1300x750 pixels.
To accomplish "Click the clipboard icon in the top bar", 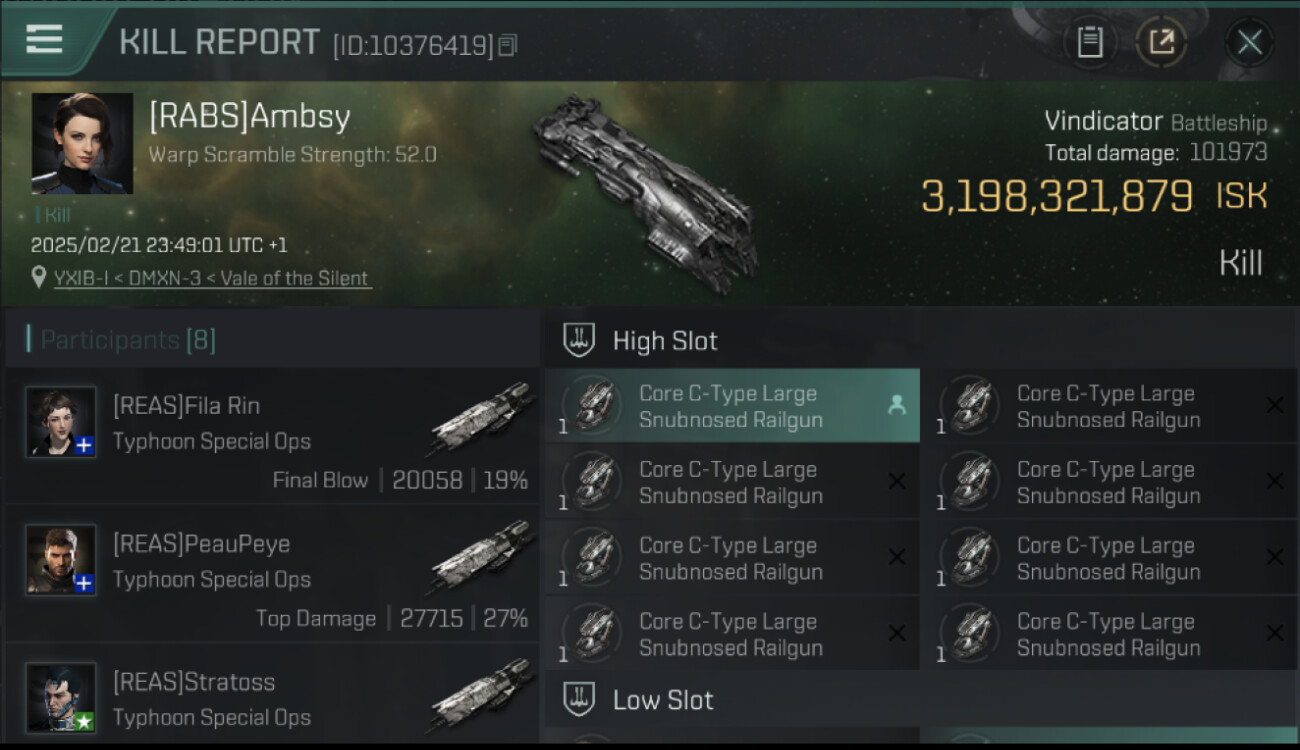I will (x=1089, y=42).
